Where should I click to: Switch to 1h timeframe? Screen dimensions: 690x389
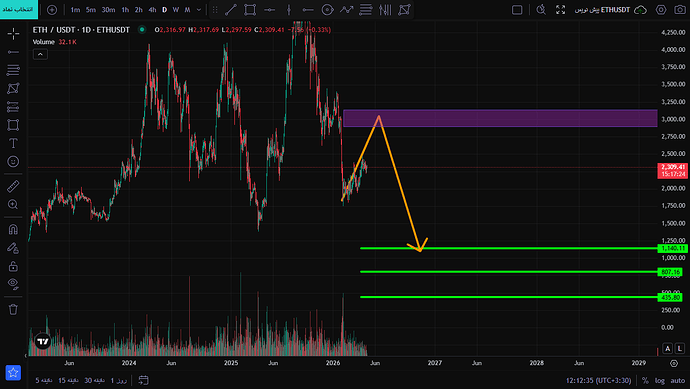click(x=125, y=10)
